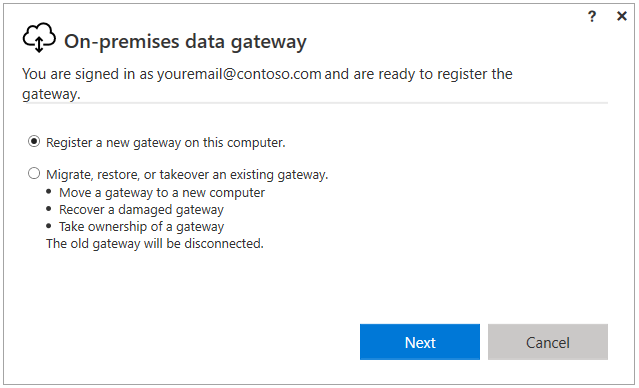Click the 'Migrate, restore, or takeover an existing gateway' label
Image resolution: width=639 pixels, height=388 pixels.
[187, 174]
